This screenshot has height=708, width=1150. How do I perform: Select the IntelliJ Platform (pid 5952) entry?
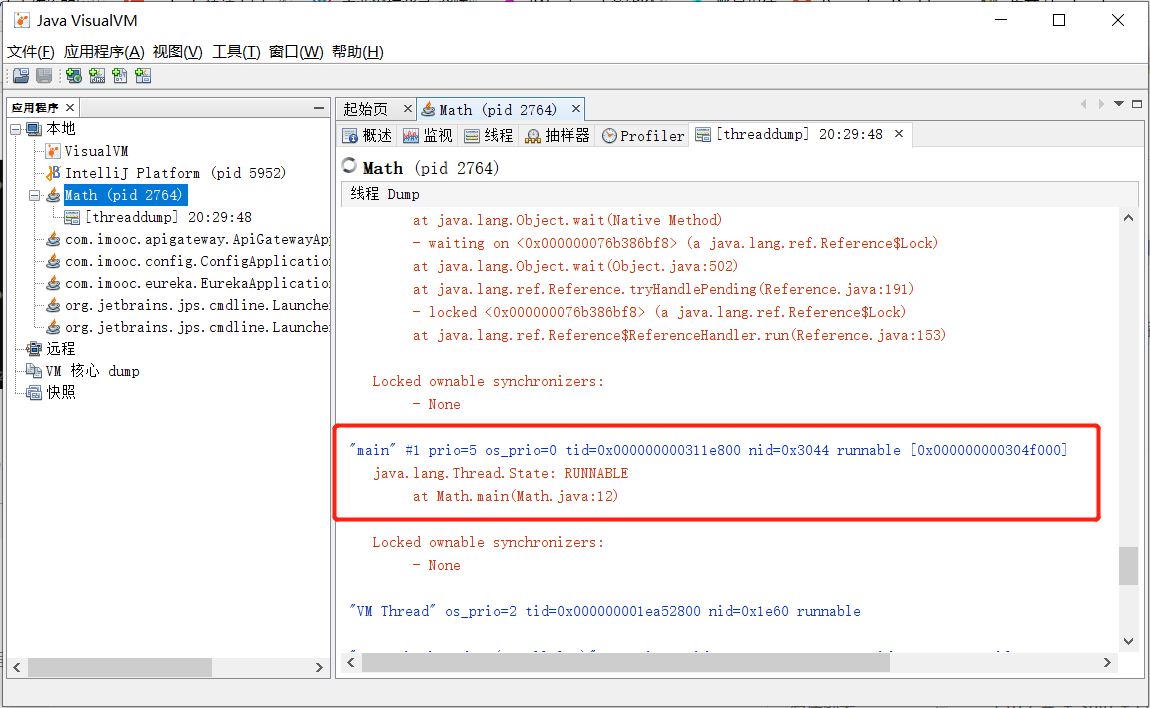tap(175, 173)
